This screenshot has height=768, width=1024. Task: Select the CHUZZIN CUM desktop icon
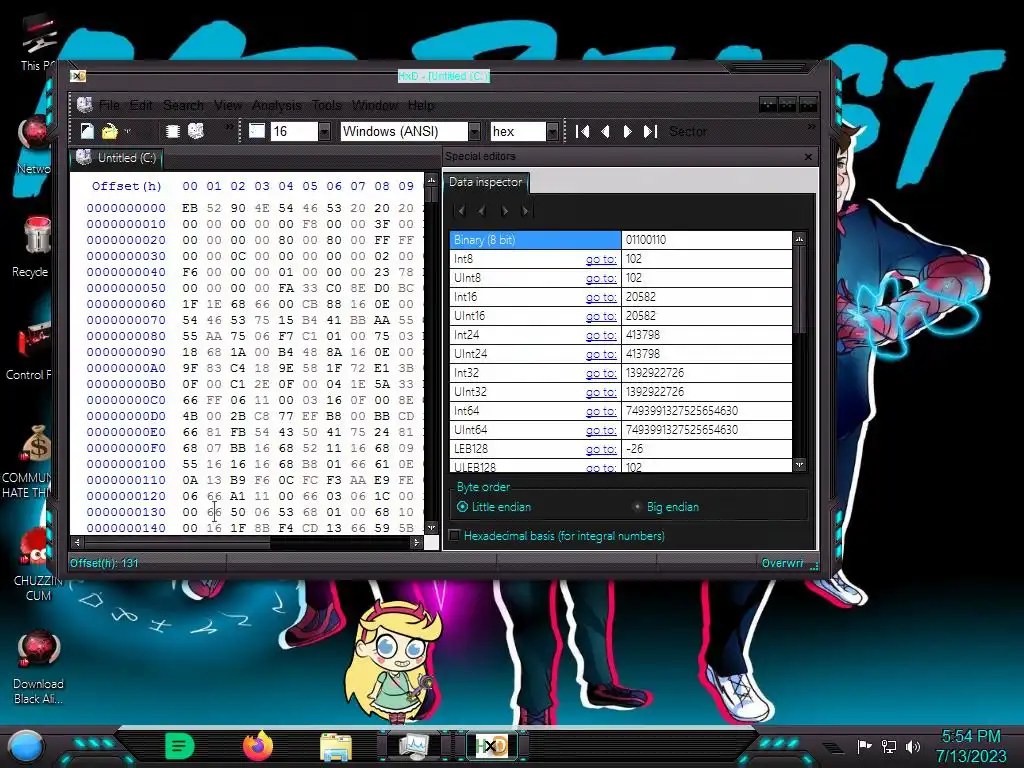pos(37,564)
